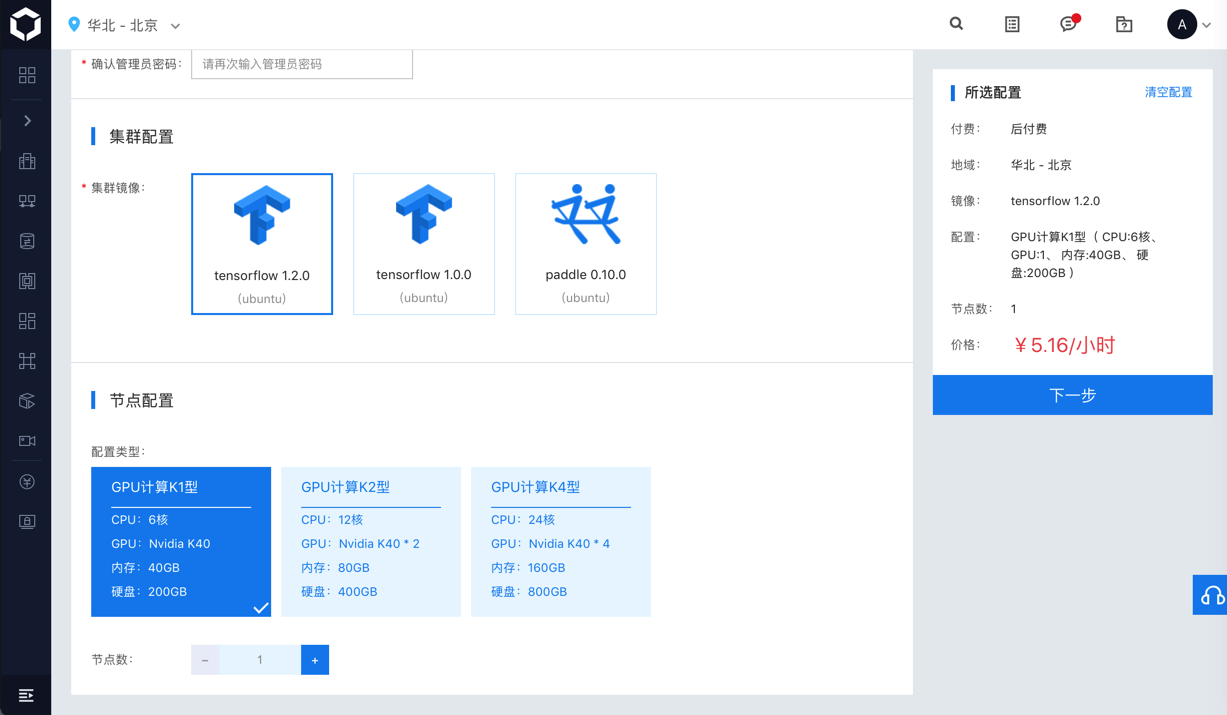The height and width of the screenshot is (715, 1227).
Task: Open the building-shaped icon in the sidebar
Action: [x=27, y=161]
